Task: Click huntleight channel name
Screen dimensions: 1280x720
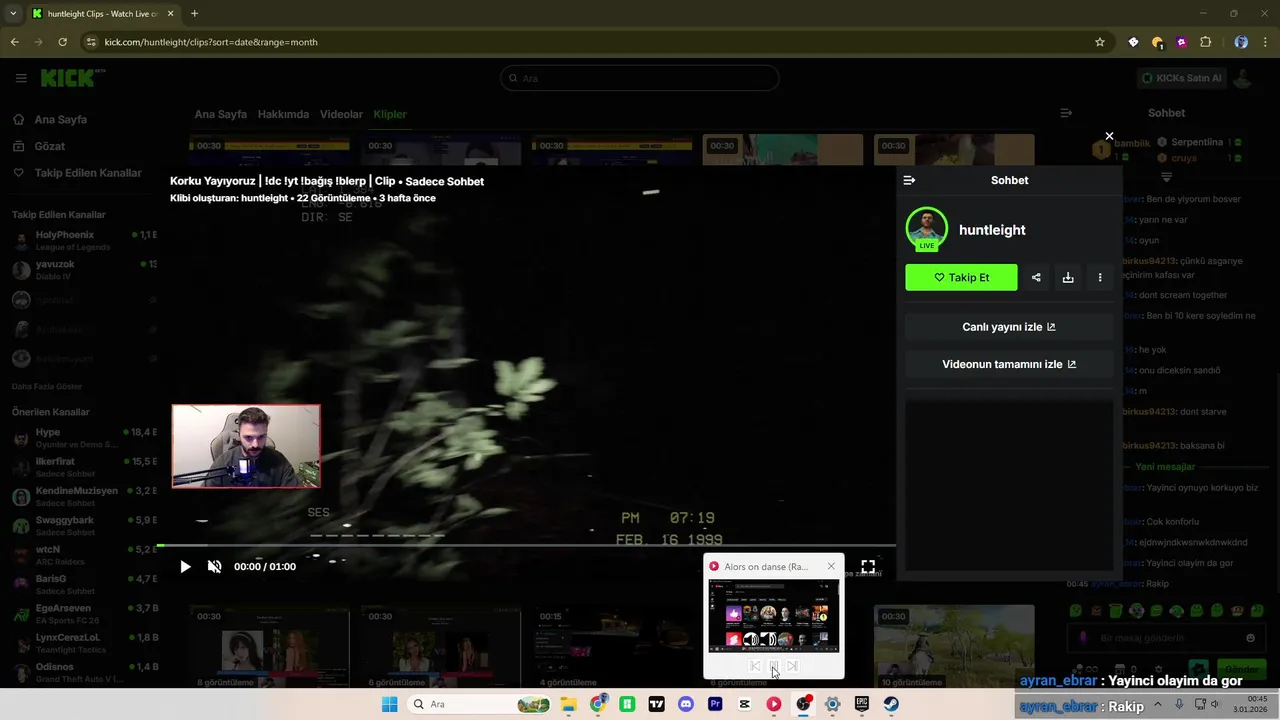Action: click(992, 230)
